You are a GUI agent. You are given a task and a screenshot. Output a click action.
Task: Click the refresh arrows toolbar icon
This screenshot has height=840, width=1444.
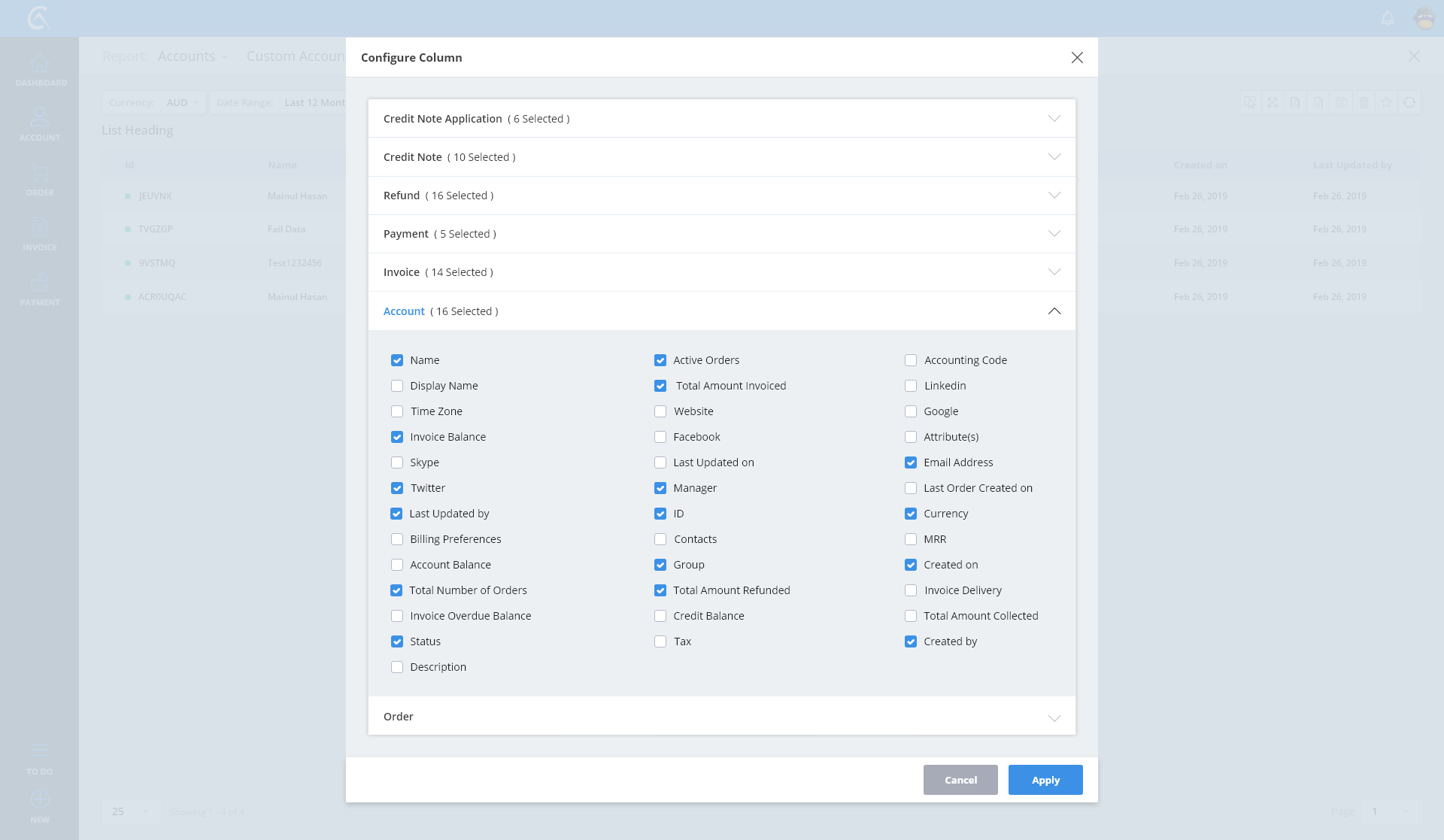(x=1409, y=102)
